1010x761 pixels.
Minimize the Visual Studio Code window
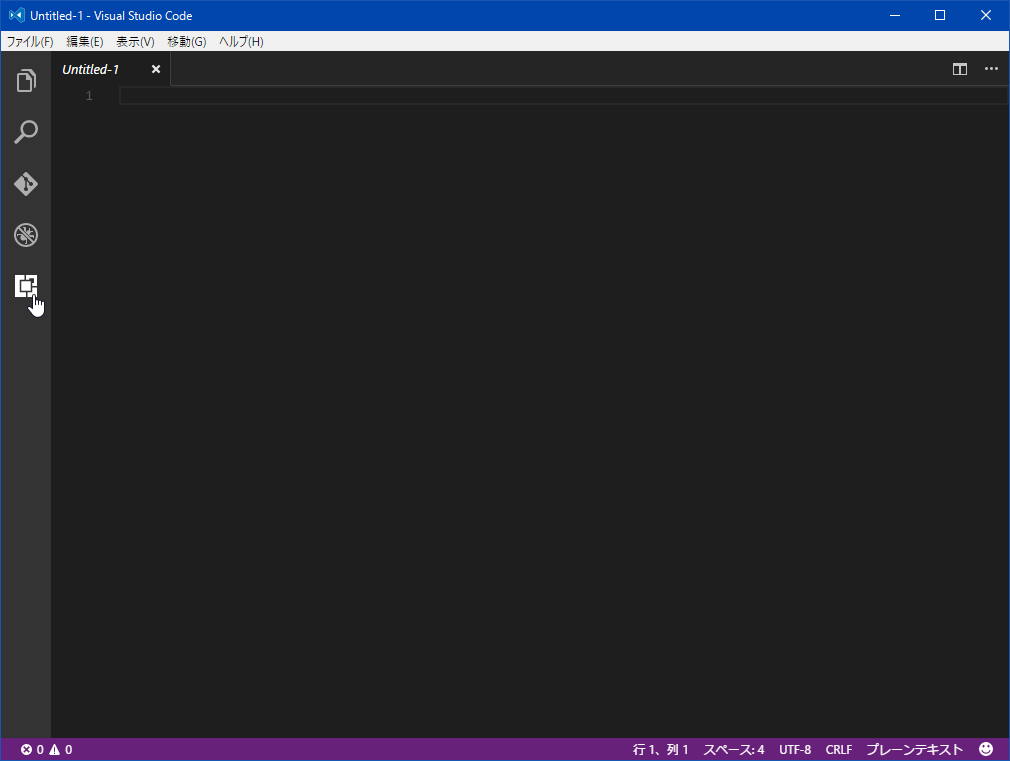pyautogui.click(x=895, y=15)
